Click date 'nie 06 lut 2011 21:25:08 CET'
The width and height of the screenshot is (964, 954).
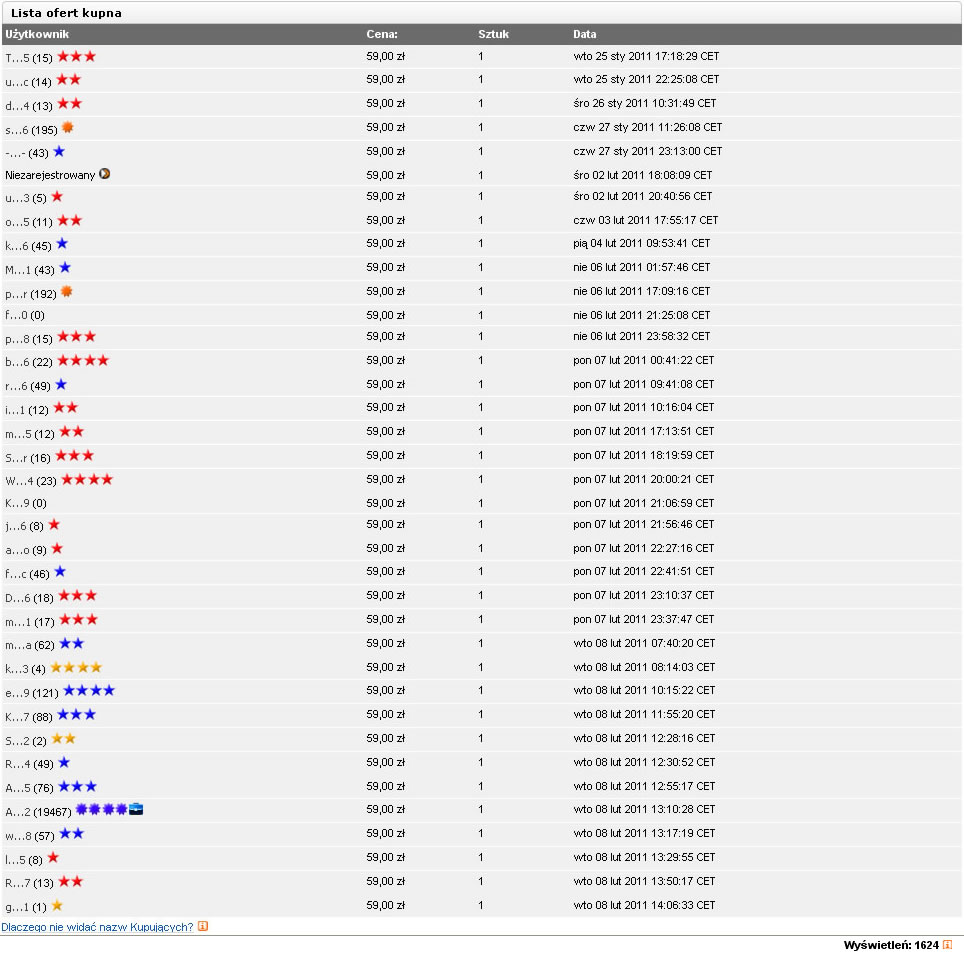641,315
